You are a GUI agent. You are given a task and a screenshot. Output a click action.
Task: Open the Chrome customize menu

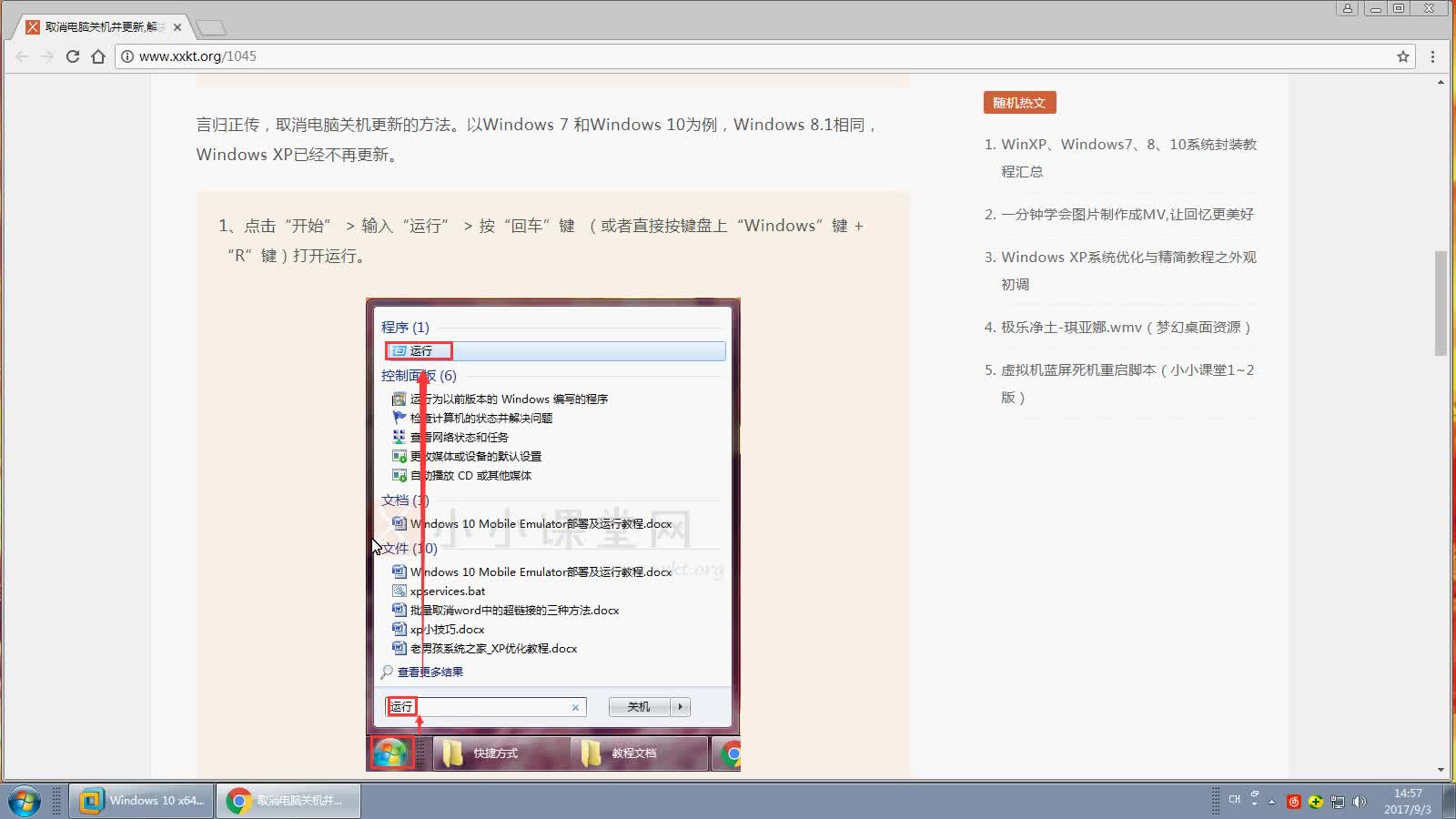1434,56
